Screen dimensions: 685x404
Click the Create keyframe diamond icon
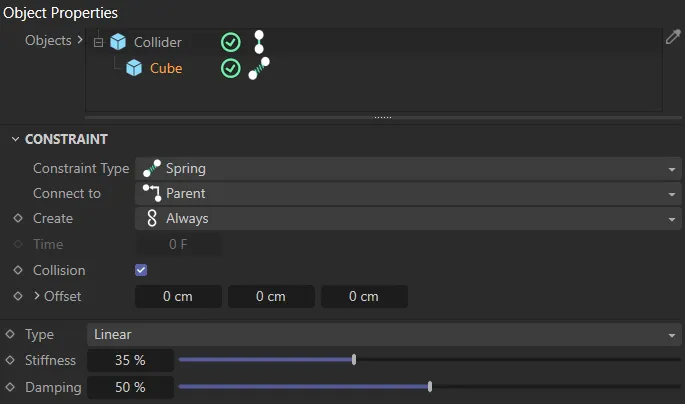tap(17, 218)
